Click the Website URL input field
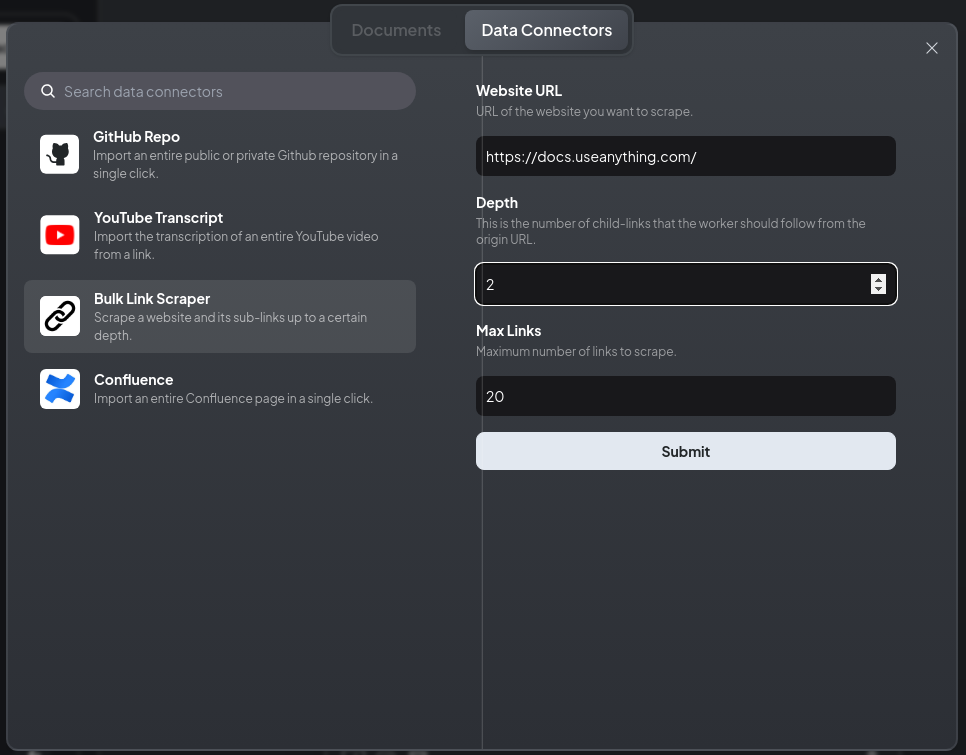 686,156
